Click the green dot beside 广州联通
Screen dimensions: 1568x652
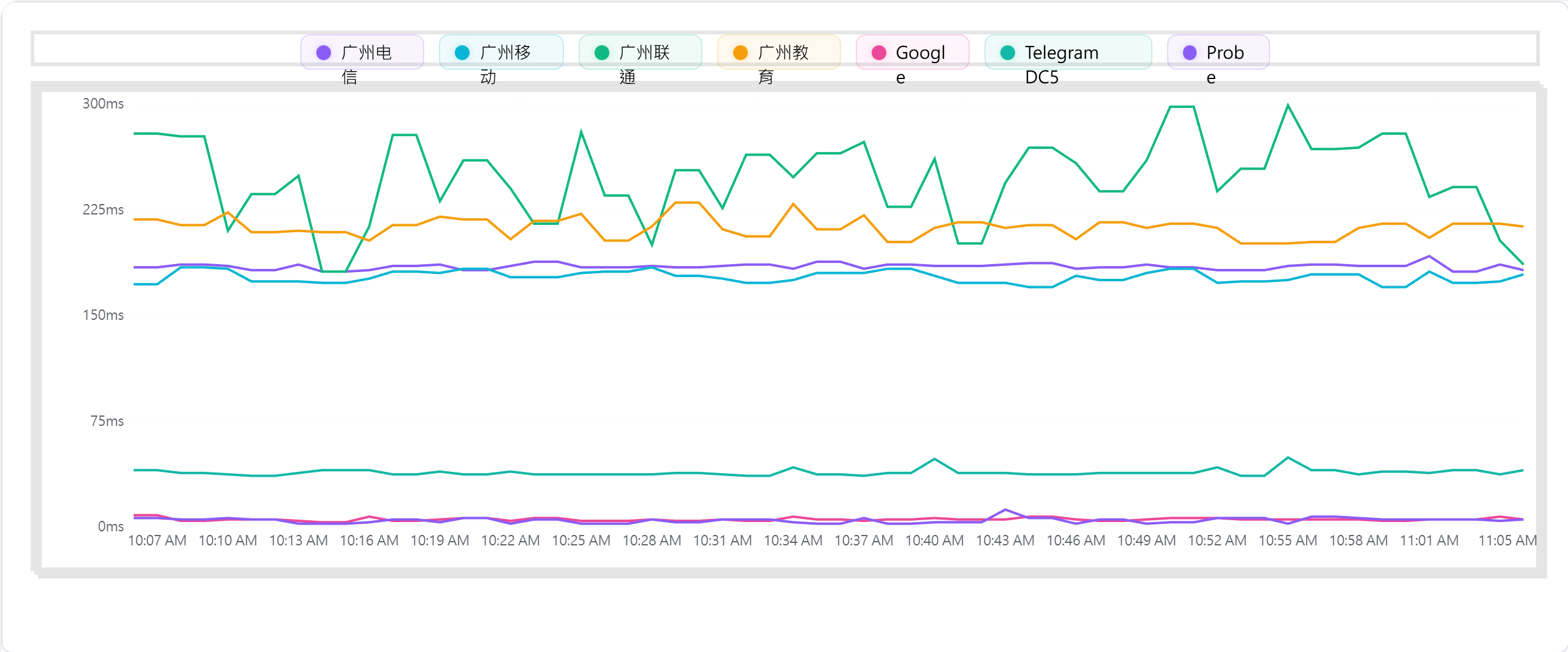[602, 53]
